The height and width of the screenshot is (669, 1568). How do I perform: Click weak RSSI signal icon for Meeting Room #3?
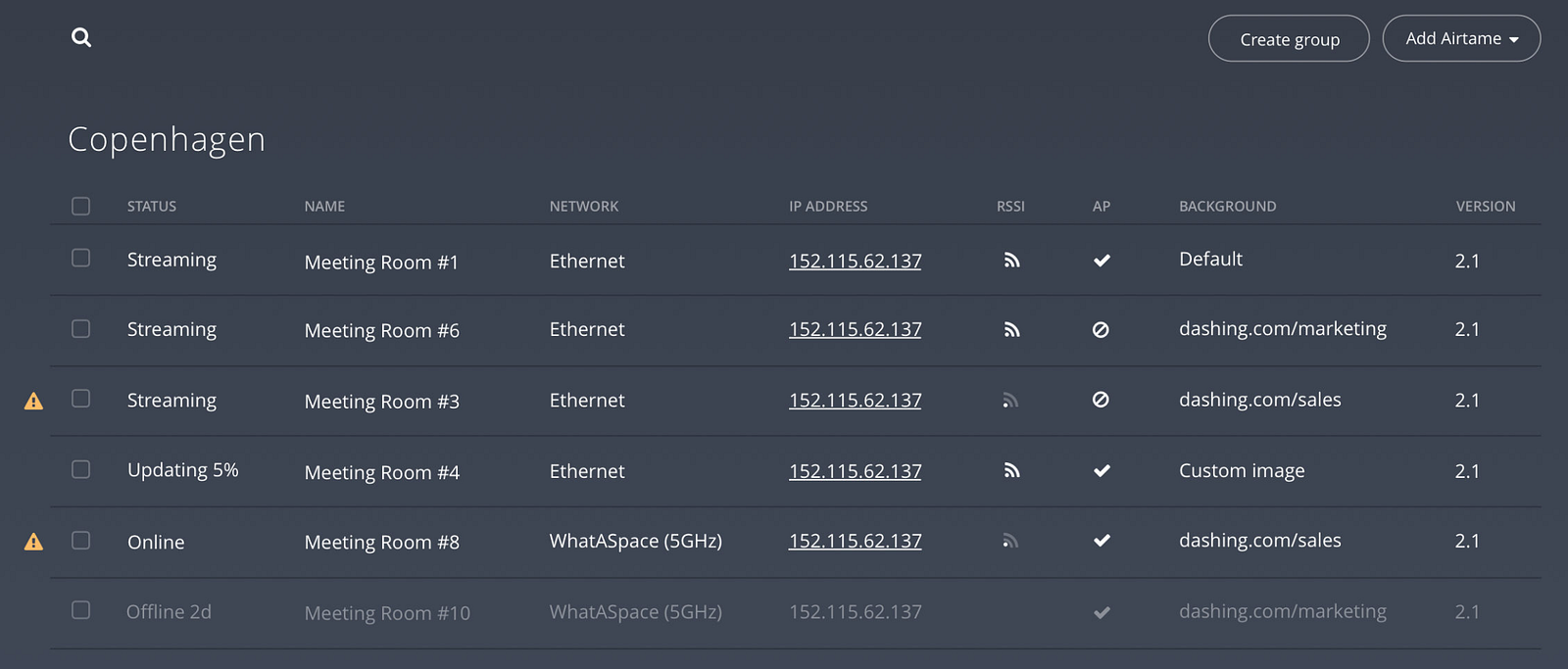click(x=1011, y=401)
